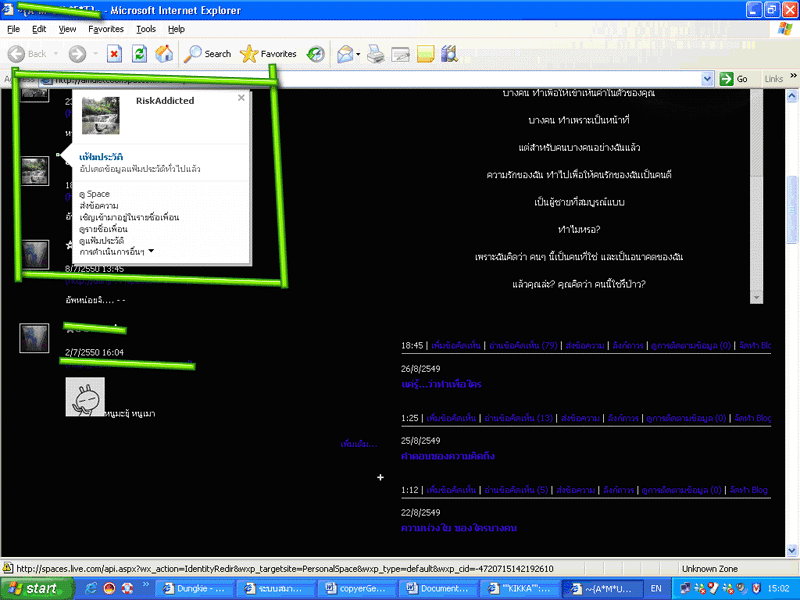The height and width of the screenshot is (600, 800).
Task: Click the Mail envelope toolbar icon
Action: coord(345,54)
